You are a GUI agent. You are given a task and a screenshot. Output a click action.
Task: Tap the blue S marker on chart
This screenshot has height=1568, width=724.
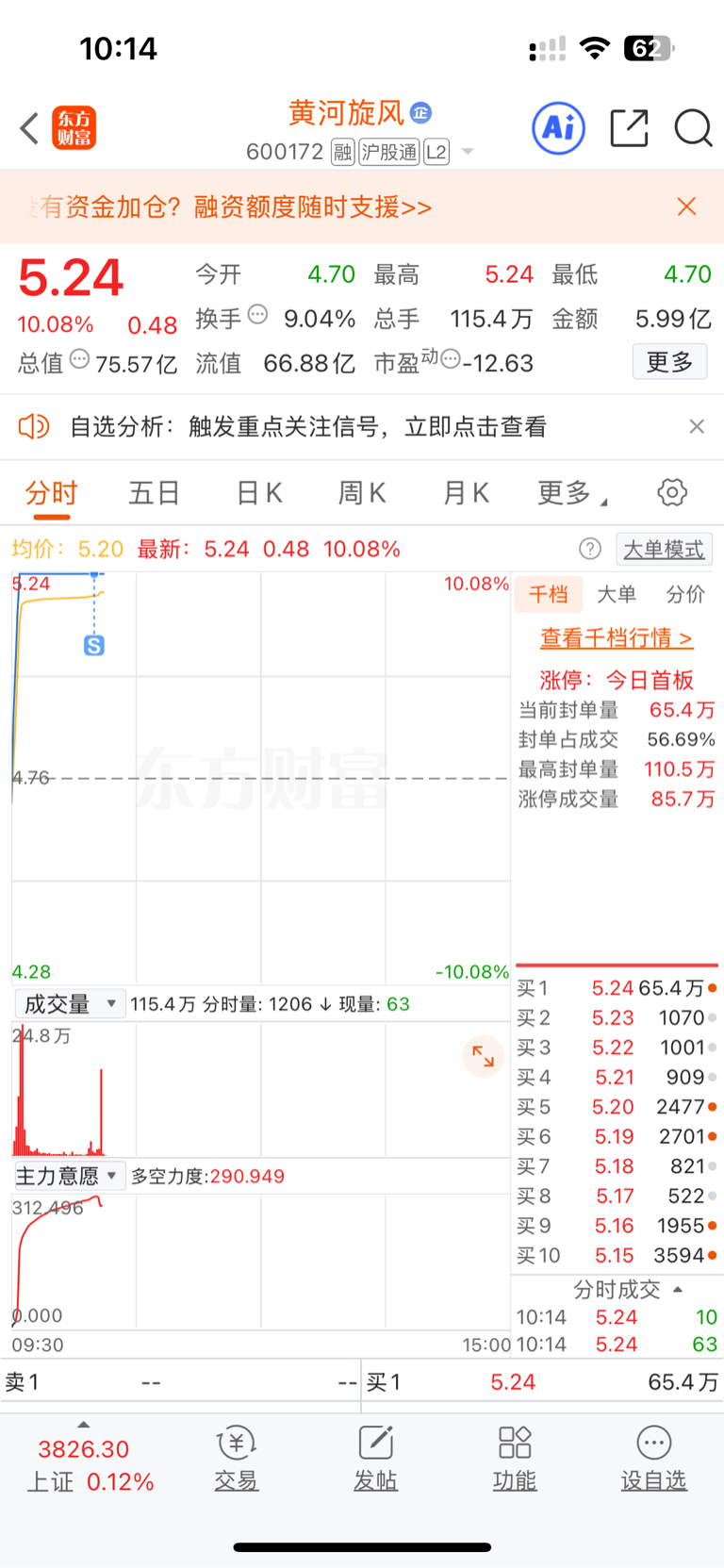pyautogui.click(x=94, y=646)
